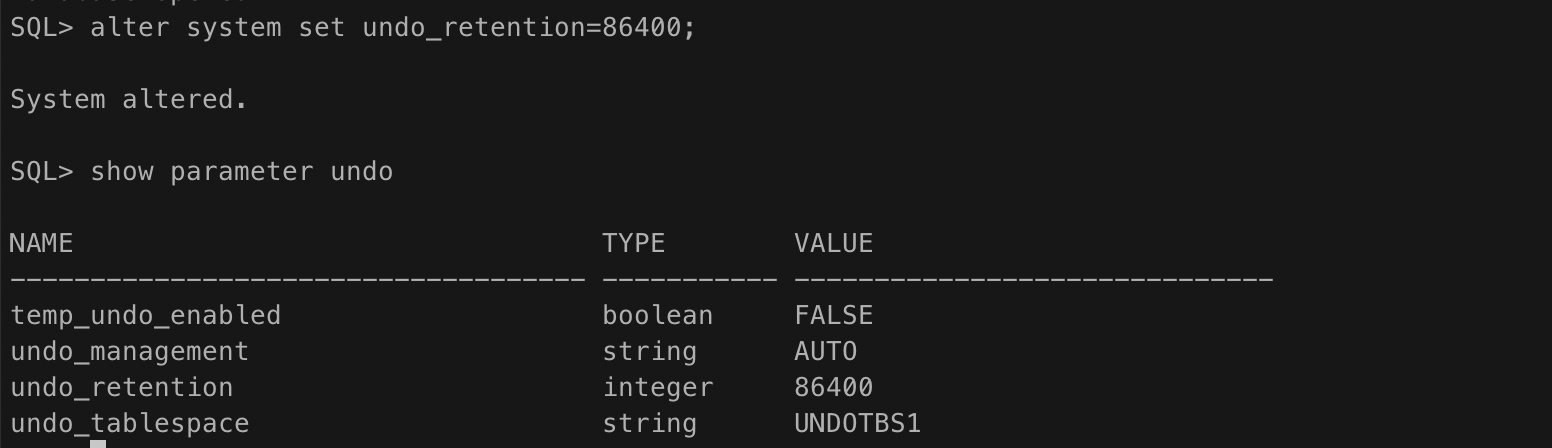Click the integer type entry
Image resolution: width=1552 pixels, height=448 pixels.
pos(657,388)
